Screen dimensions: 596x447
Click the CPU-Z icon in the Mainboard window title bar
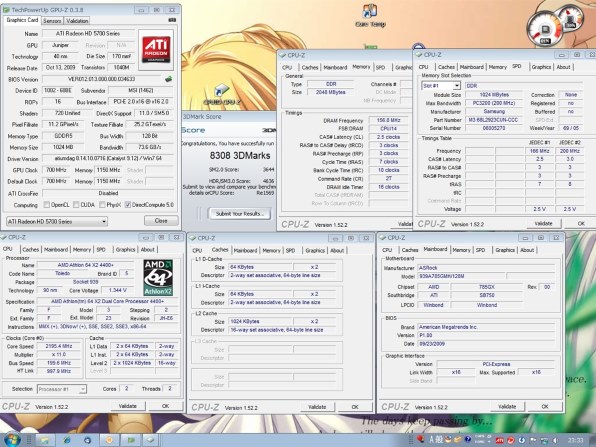point(382,238)
